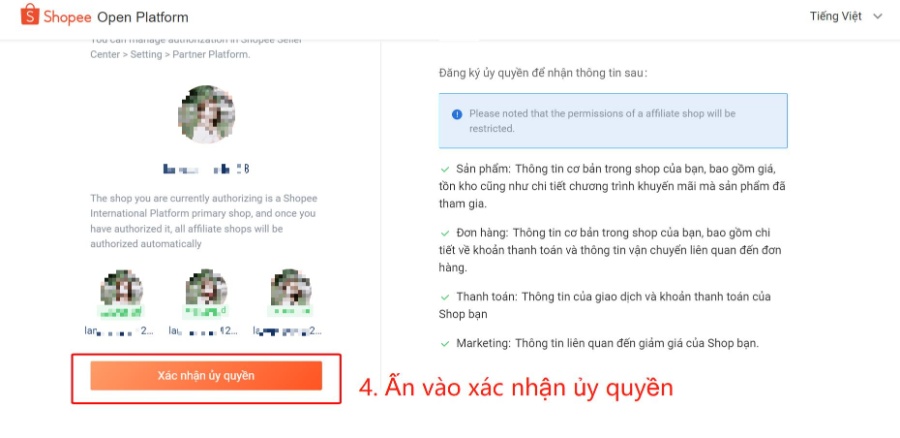Click the primary shop's round avatar

pyautogui.click(x=206, y=114)
